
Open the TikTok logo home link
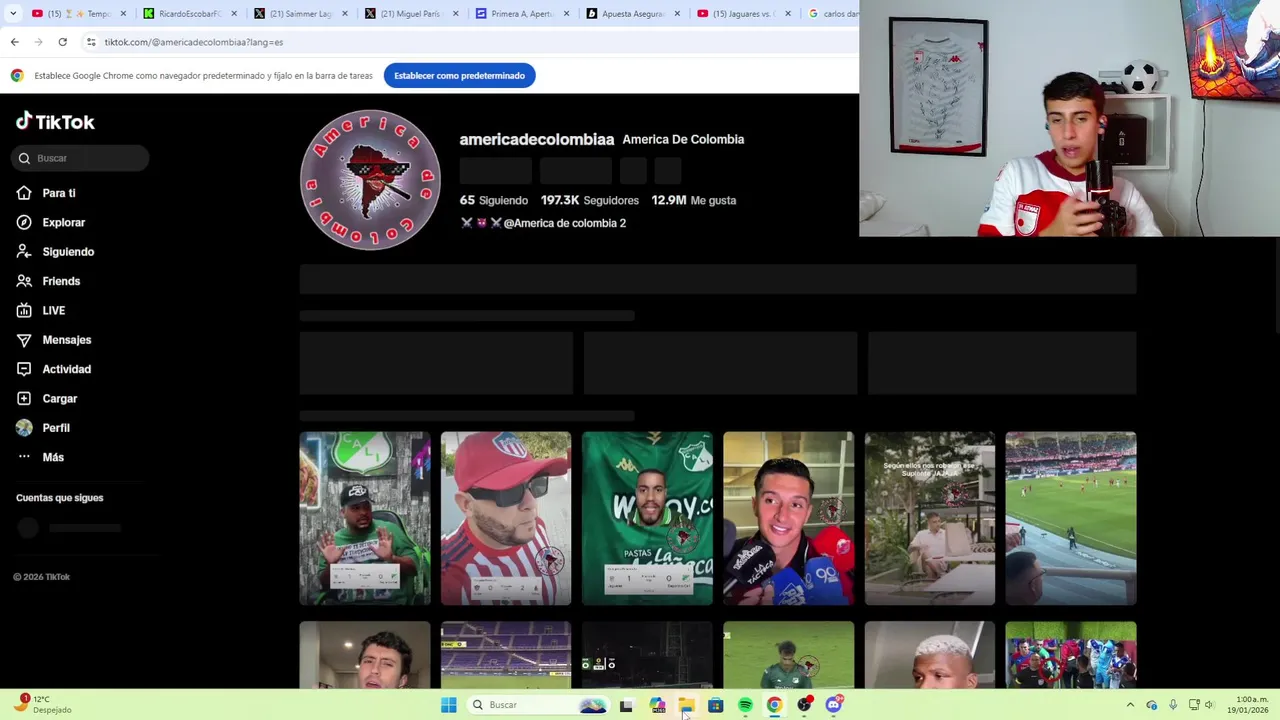(x=55, y=122)
